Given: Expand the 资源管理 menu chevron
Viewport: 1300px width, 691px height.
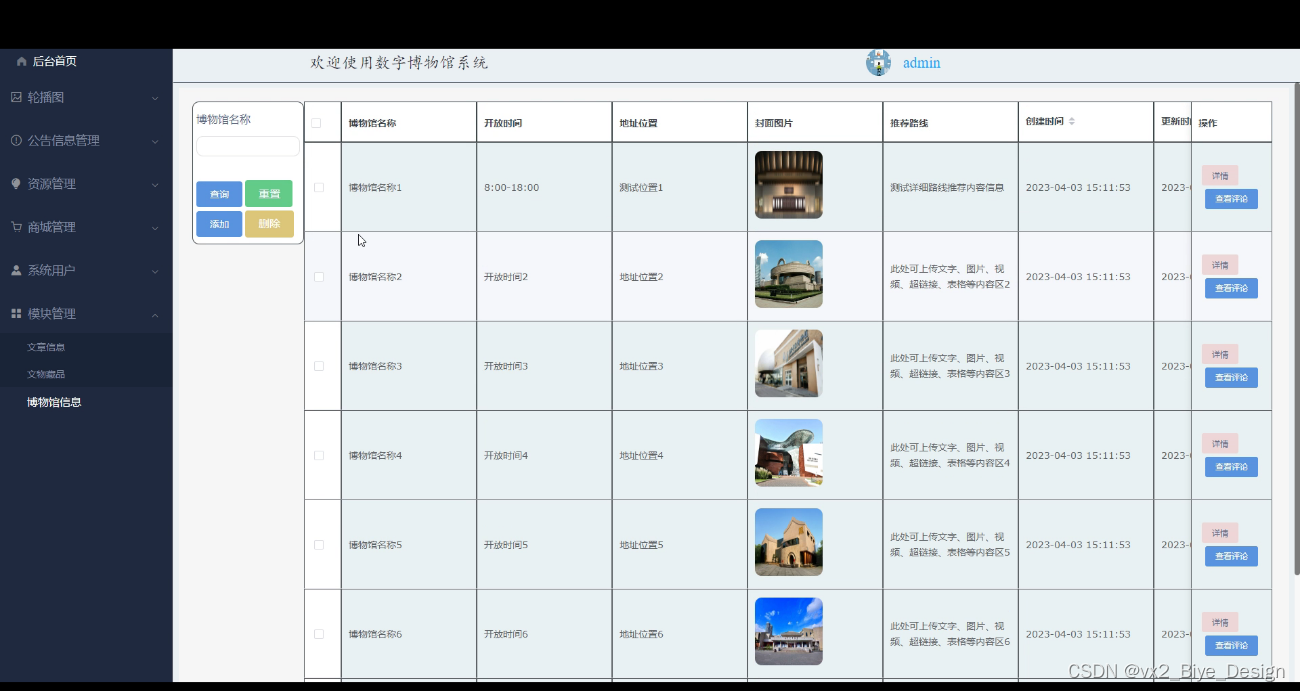Looking at the screenshot, I should [x=155, y=184].
